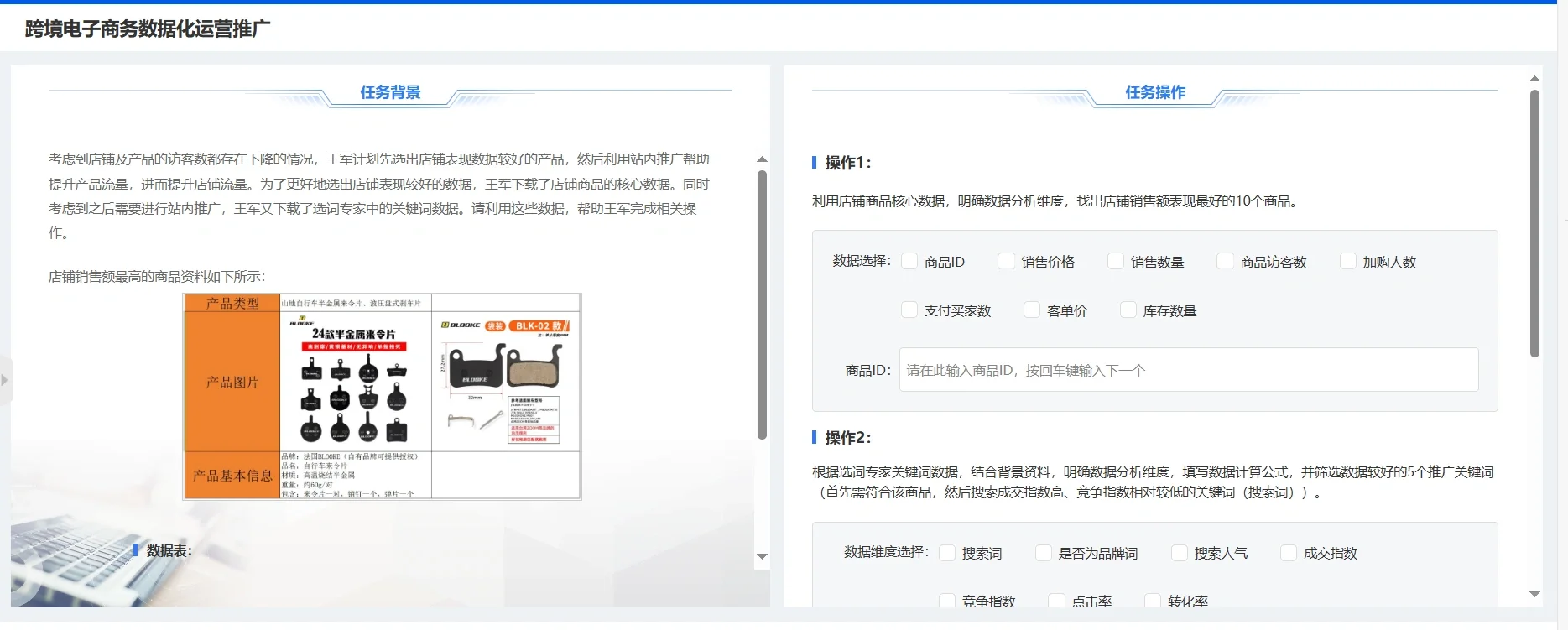The width and height of the screenshot is (1568, 630).
Task: Tick the 成交指数 checkbox
Action: tap(1289, 552)
